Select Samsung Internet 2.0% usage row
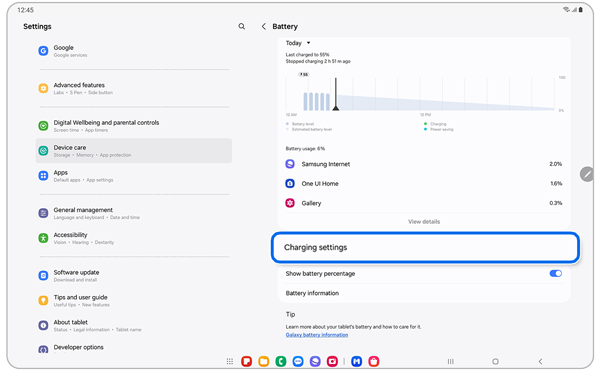Screen dimensions: 600x371 click(x=424, y=164)
